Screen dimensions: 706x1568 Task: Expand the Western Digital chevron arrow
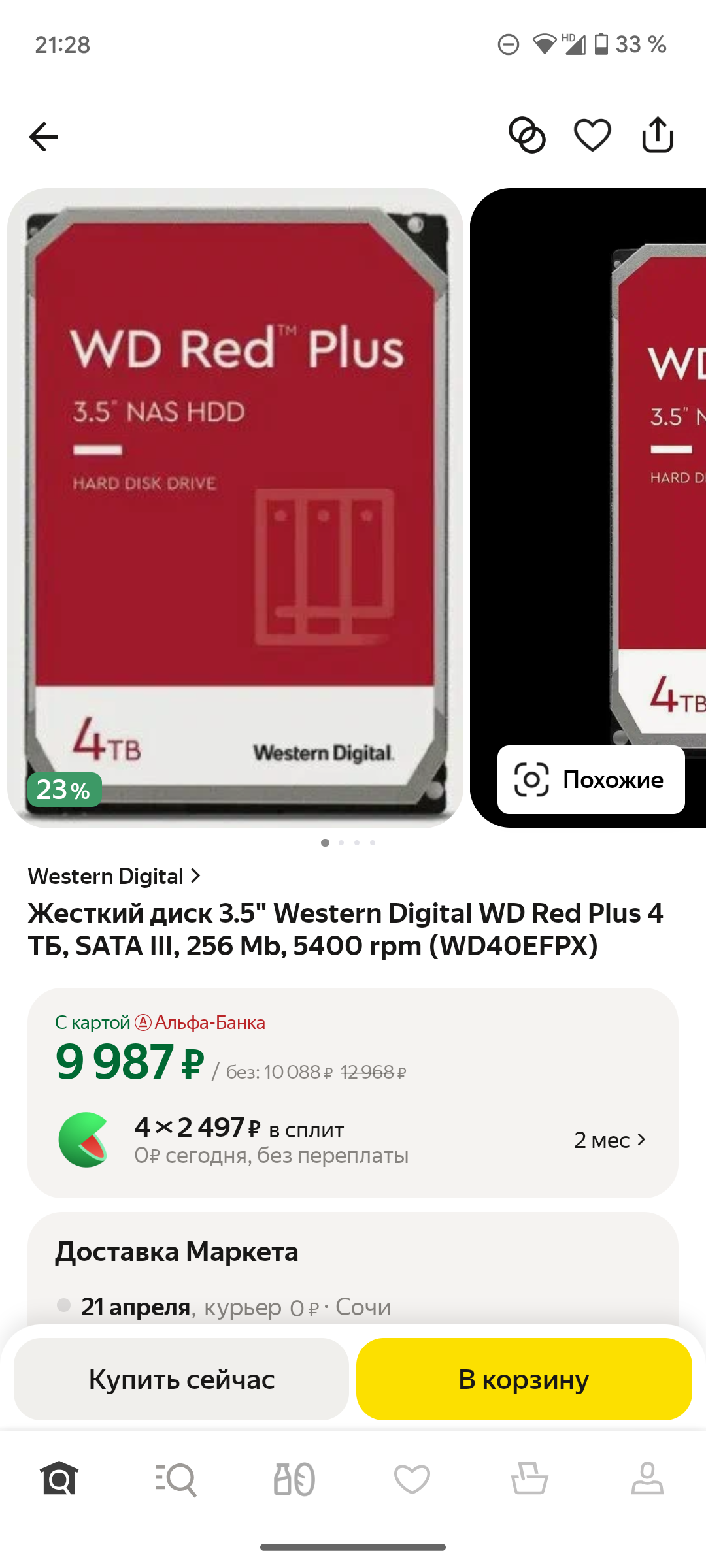(195, 875)
